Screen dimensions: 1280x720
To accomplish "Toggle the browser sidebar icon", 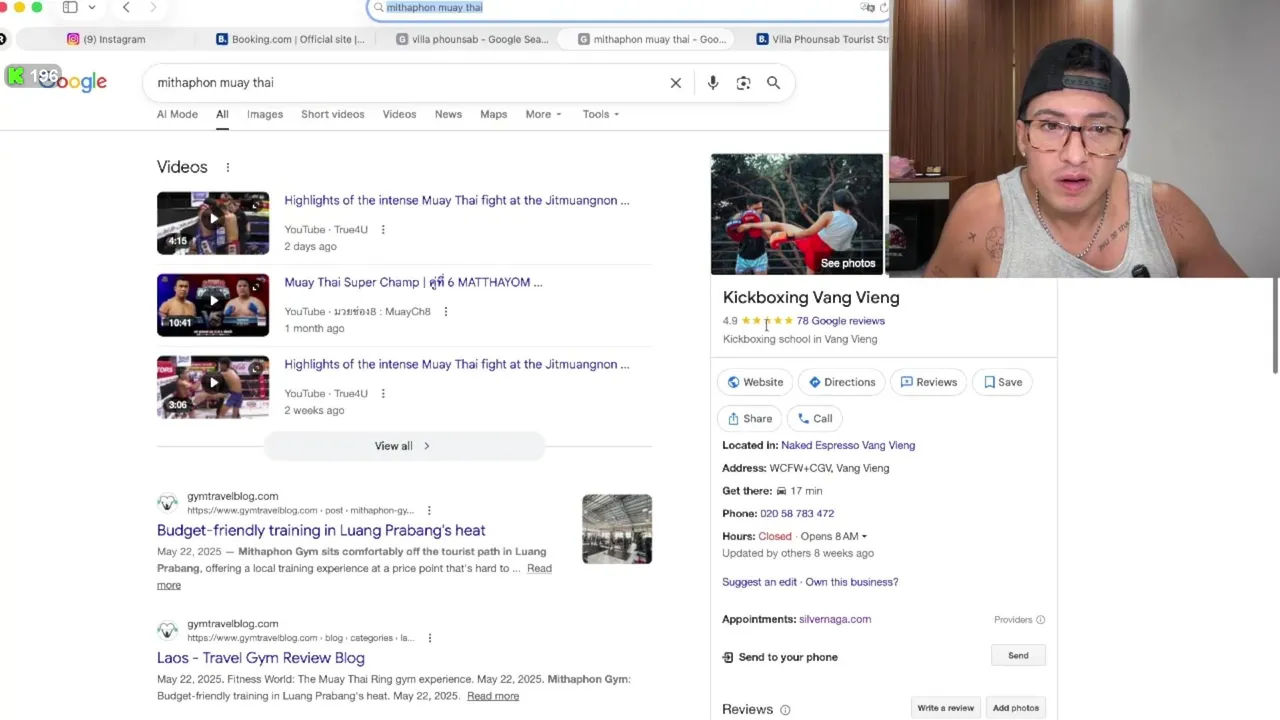I will click(x=70, y=7).
